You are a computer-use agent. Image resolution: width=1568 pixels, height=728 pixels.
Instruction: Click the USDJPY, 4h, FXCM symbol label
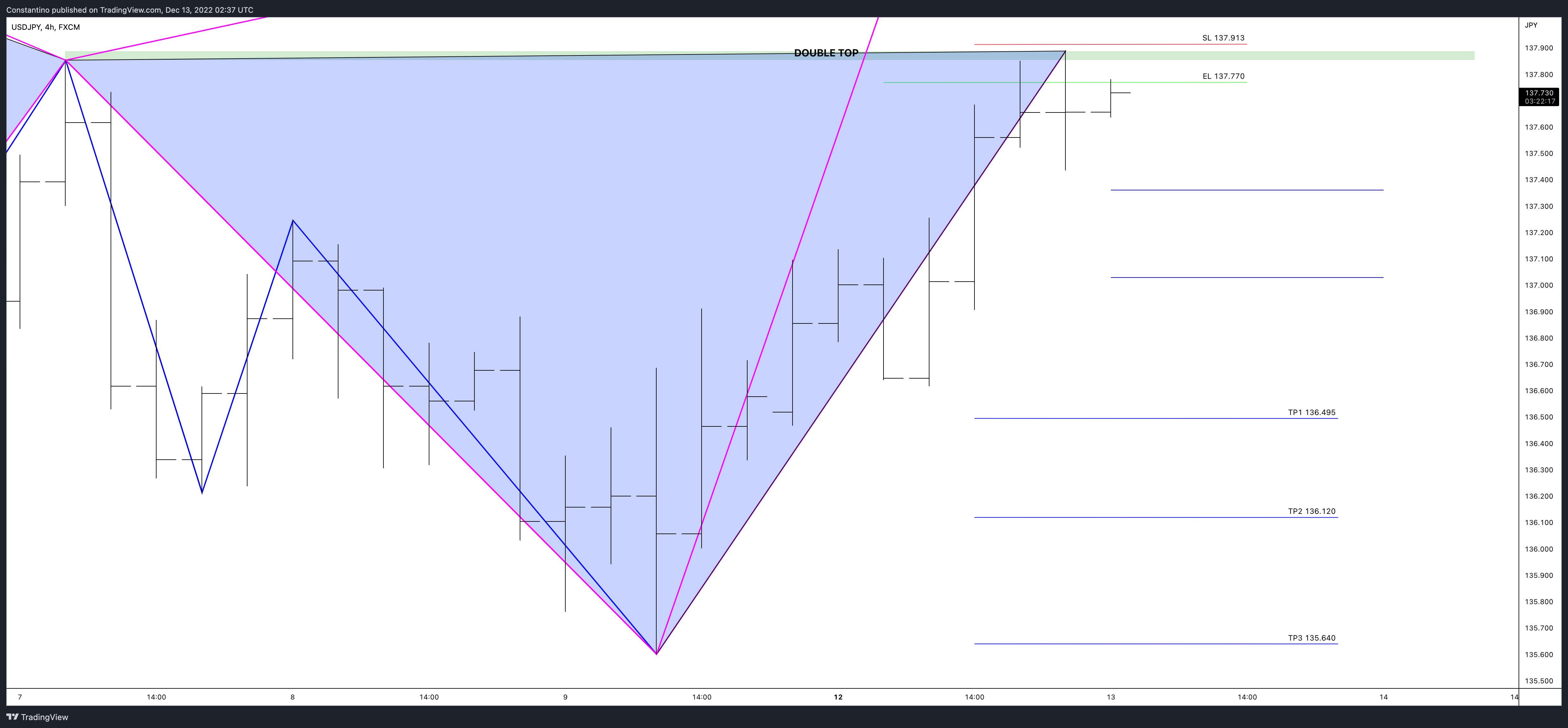click(46, 27)
